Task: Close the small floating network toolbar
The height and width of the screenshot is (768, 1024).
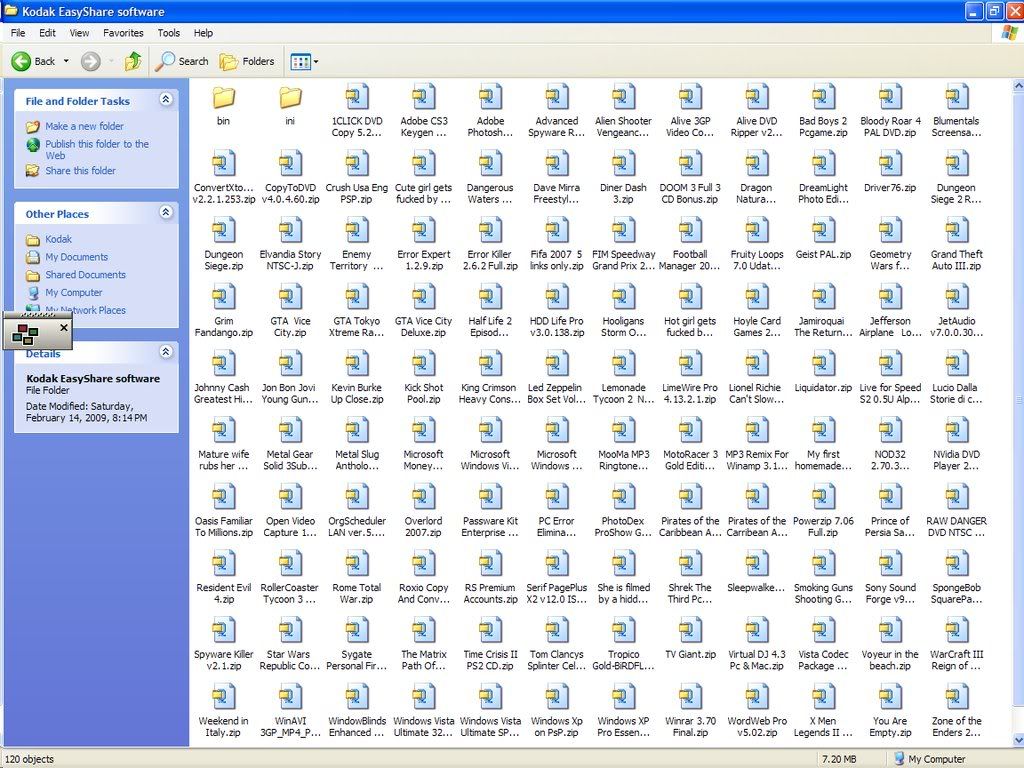Action: [63, 327]
